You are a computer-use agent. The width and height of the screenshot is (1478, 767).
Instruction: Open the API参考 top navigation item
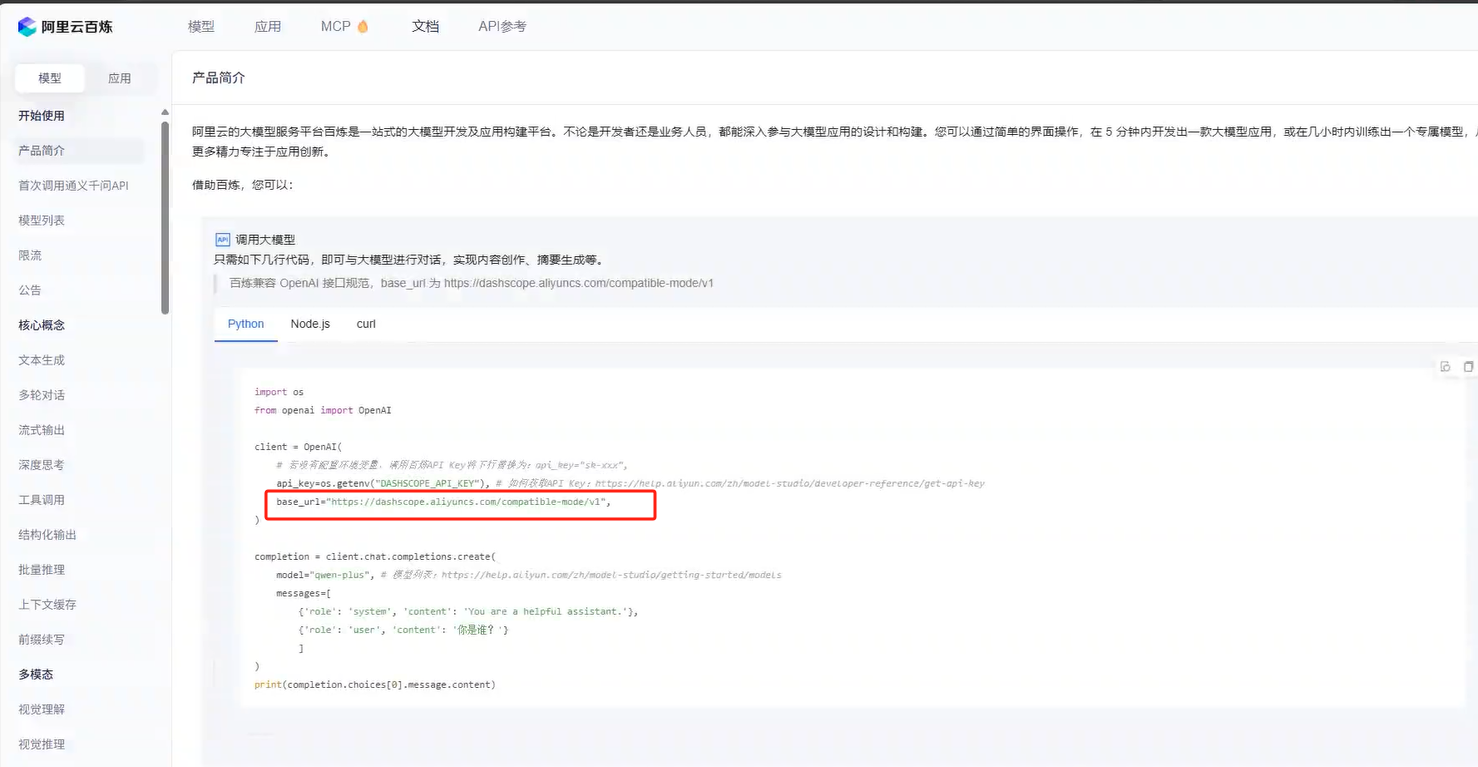point(502,27)
